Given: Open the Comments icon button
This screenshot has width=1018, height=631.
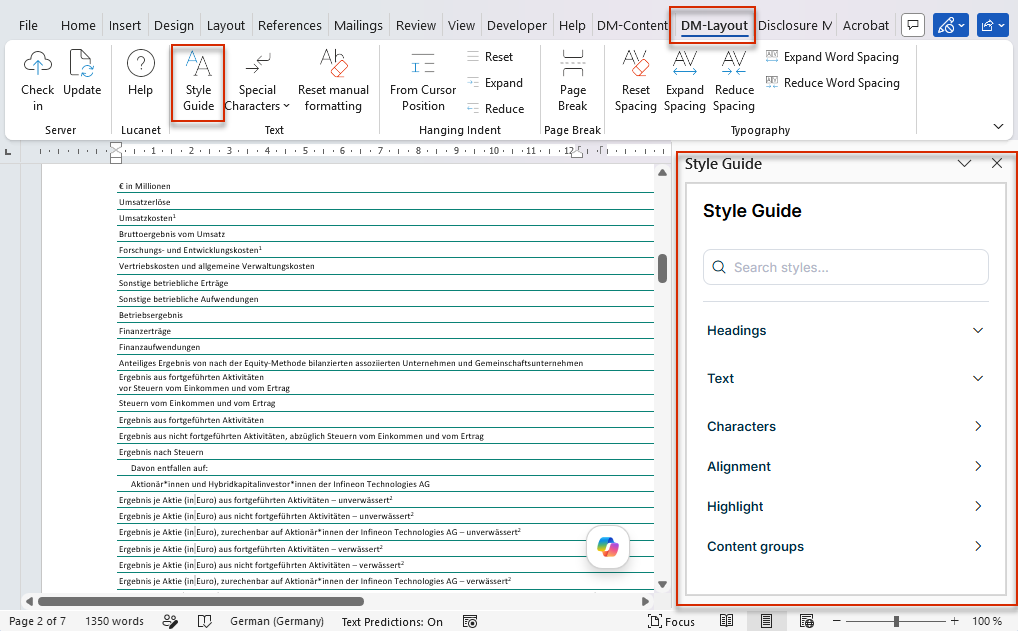Looking at the screenshot, I should click(x=913, y=25).
